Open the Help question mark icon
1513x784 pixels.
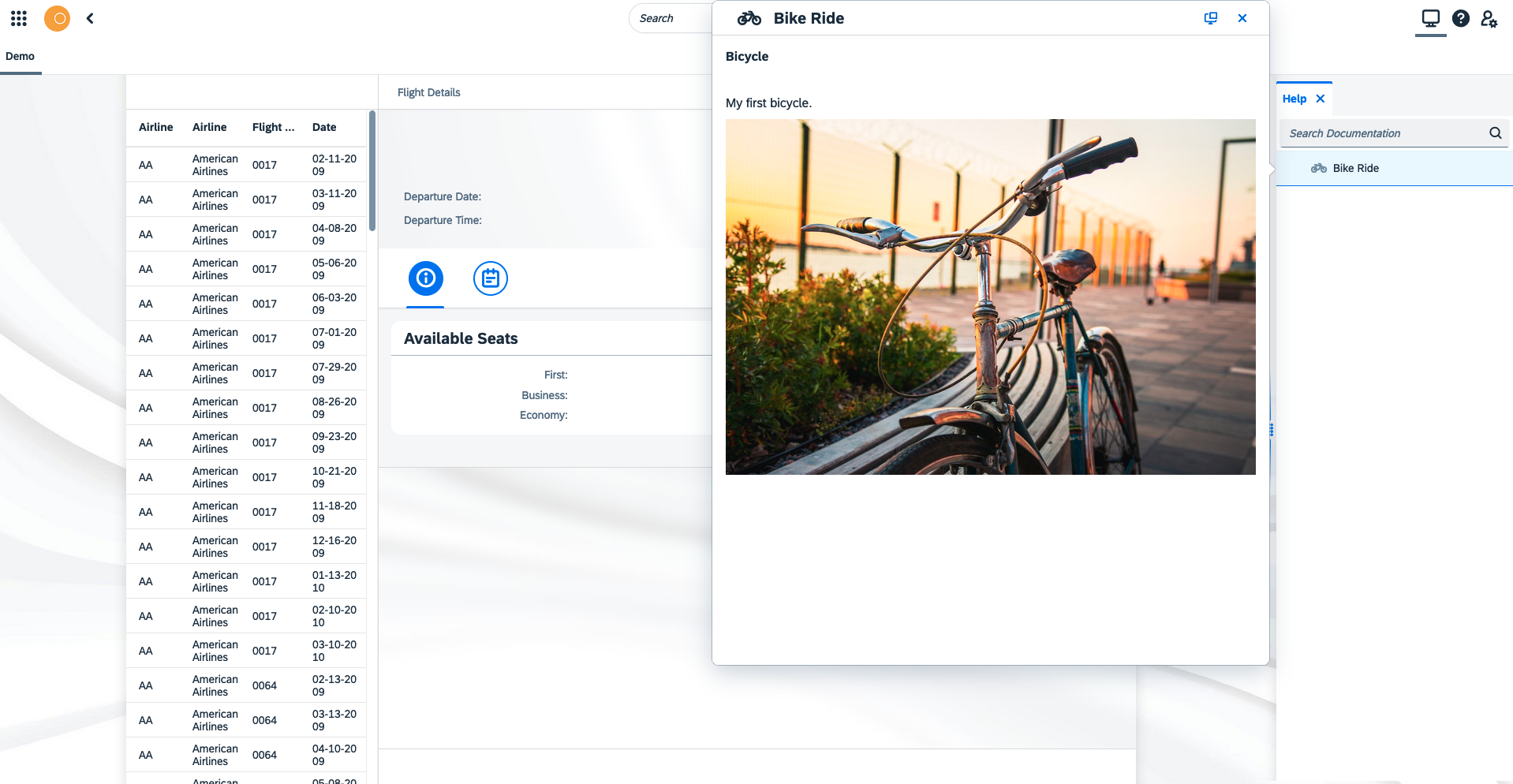click(1460, 18)
